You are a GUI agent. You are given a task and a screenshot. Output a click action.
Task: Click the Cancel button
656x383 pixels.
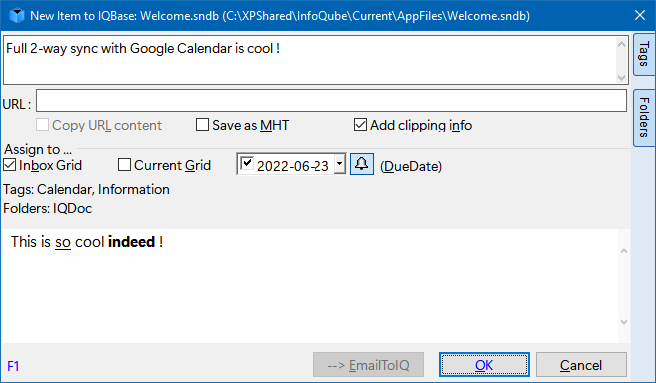coord(581,365)
